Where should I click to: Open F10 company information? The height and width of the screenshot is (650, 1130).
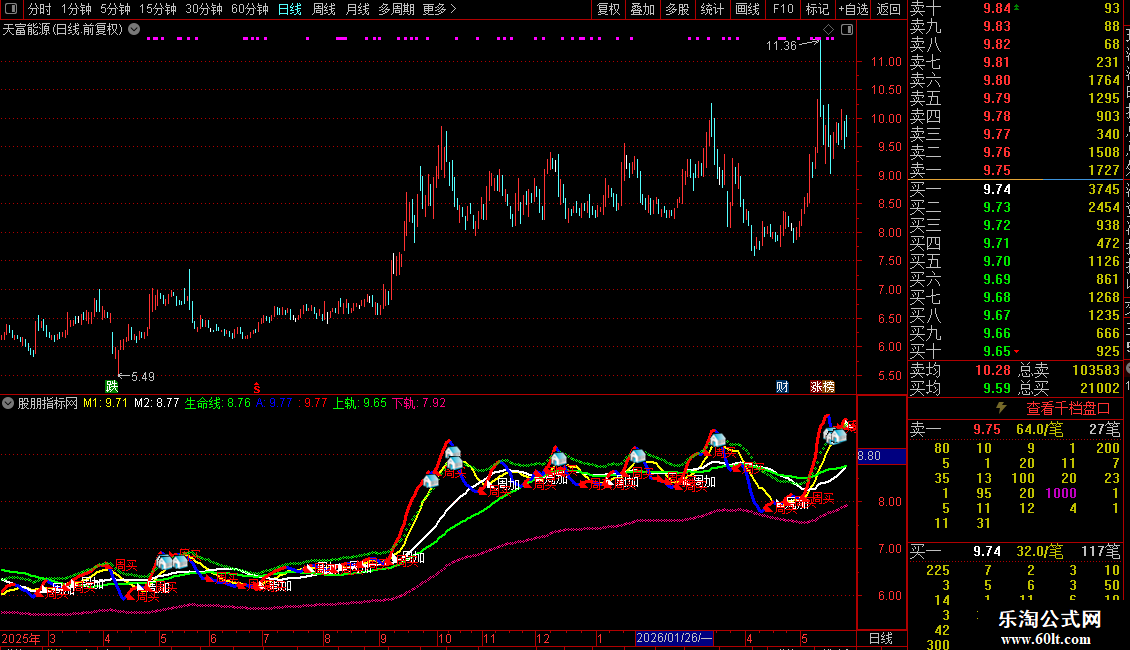[783, 9]
